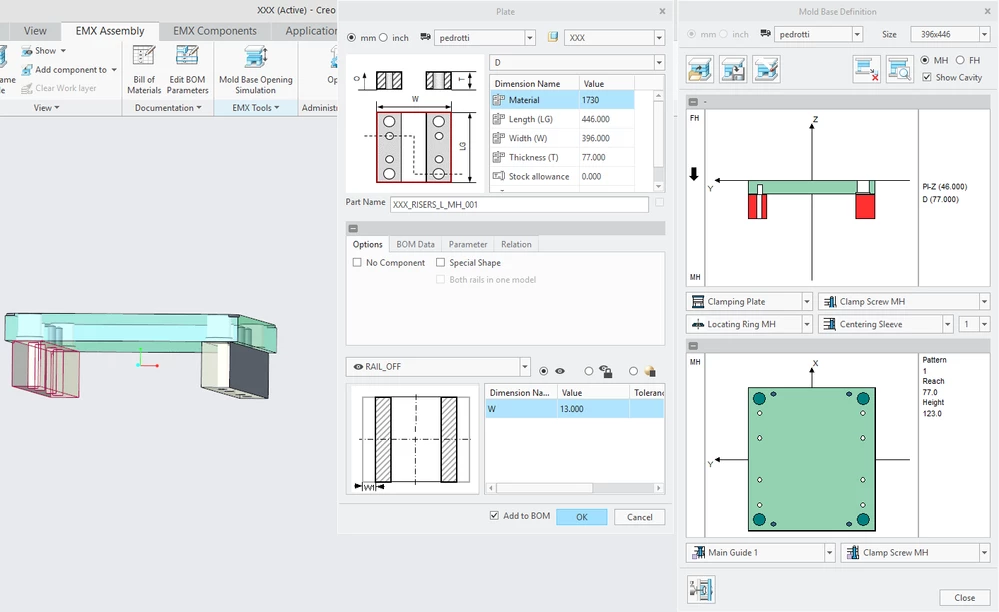Select FH side radio button
The image size is (999, 612).
pyautogui.click(x=960, y=60)
